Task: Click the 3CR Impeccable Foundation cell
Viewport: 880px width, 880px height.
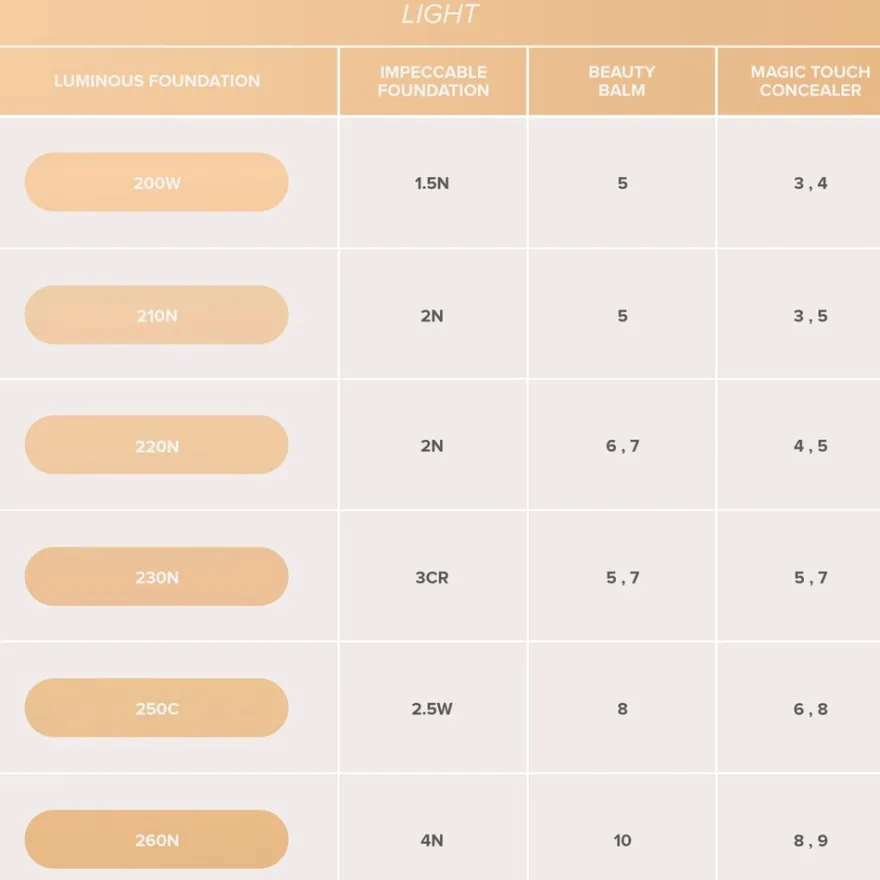Action: tap(432, 578)
